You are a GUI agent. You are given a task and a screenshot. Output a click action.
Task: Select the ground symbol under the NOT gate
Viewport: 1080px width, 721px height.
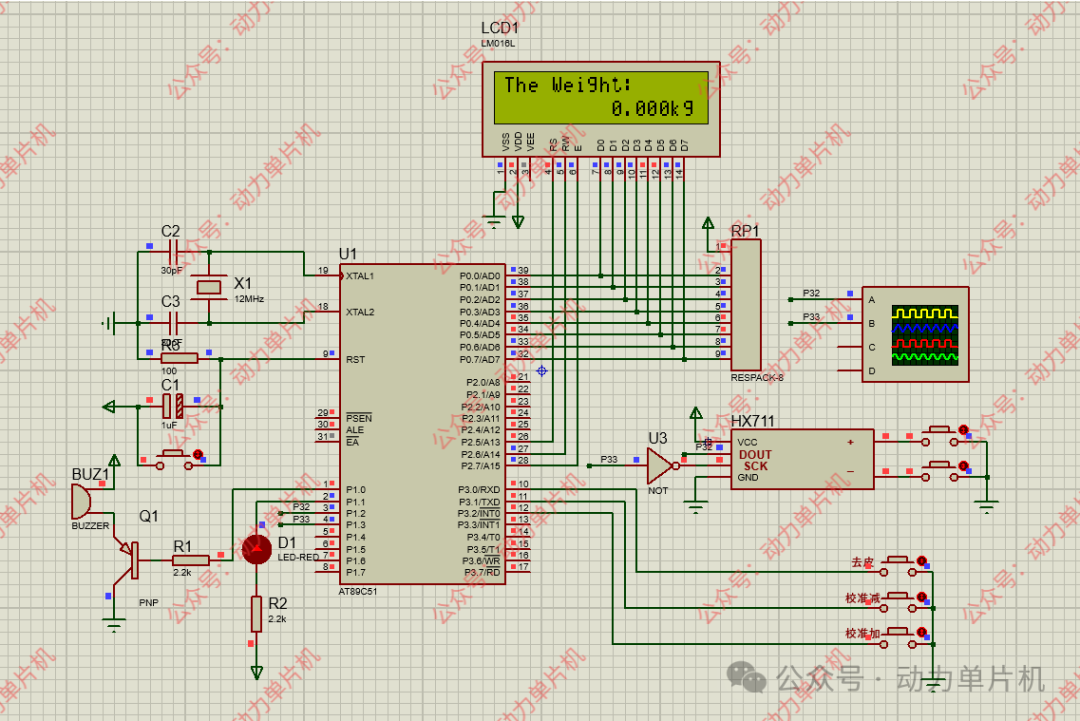[x=696, y=509]
